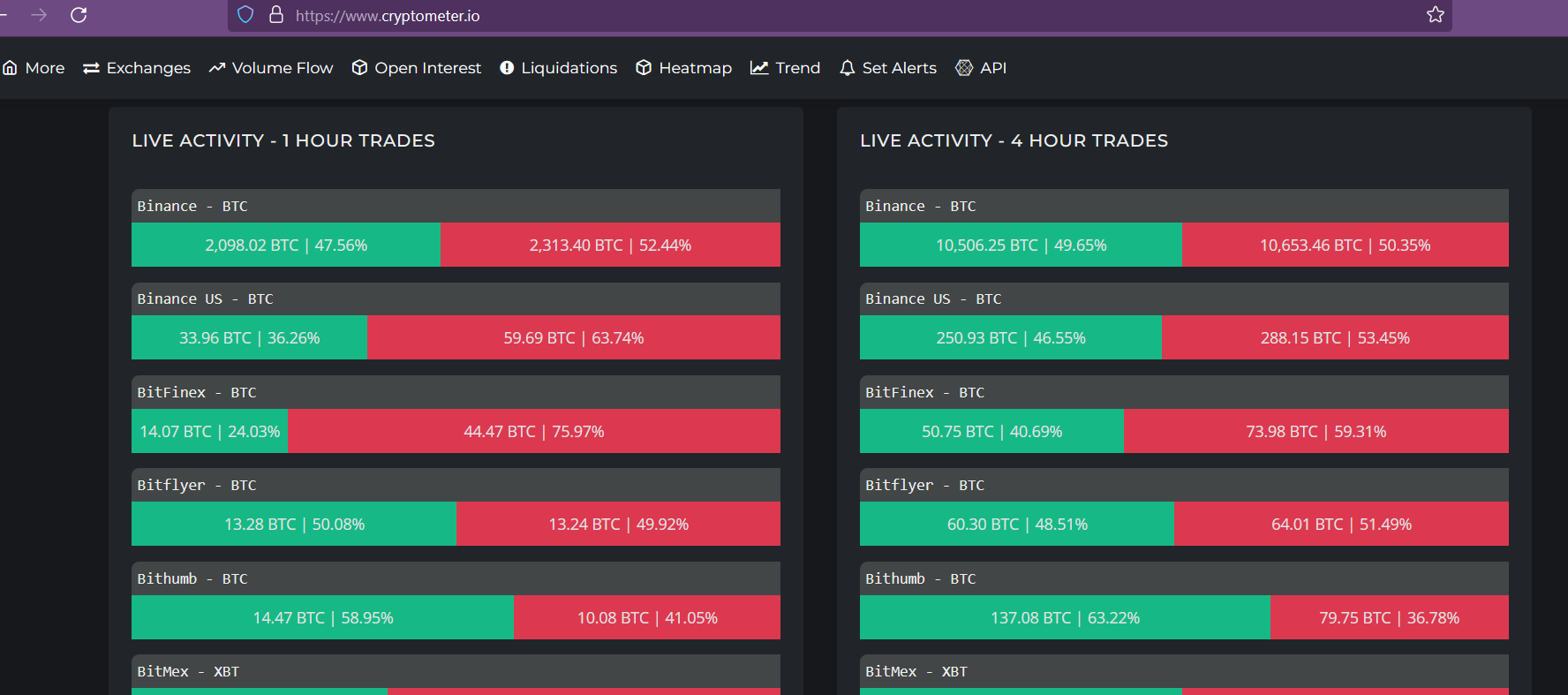Click Binance 1 hour green buy bar

(286, 246)
